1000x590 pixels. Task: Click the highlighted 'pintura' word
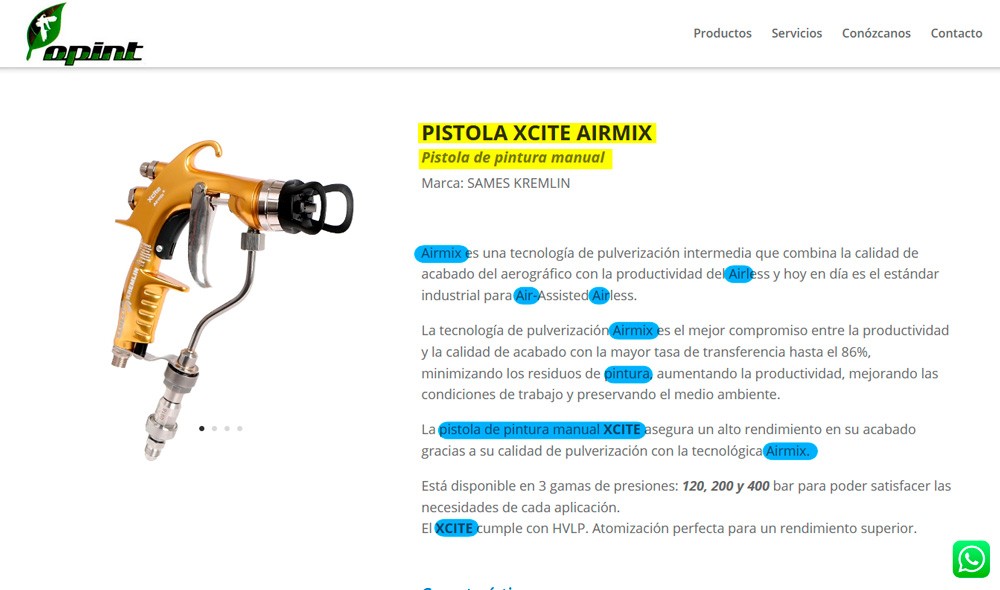click(x=628, y=373)
